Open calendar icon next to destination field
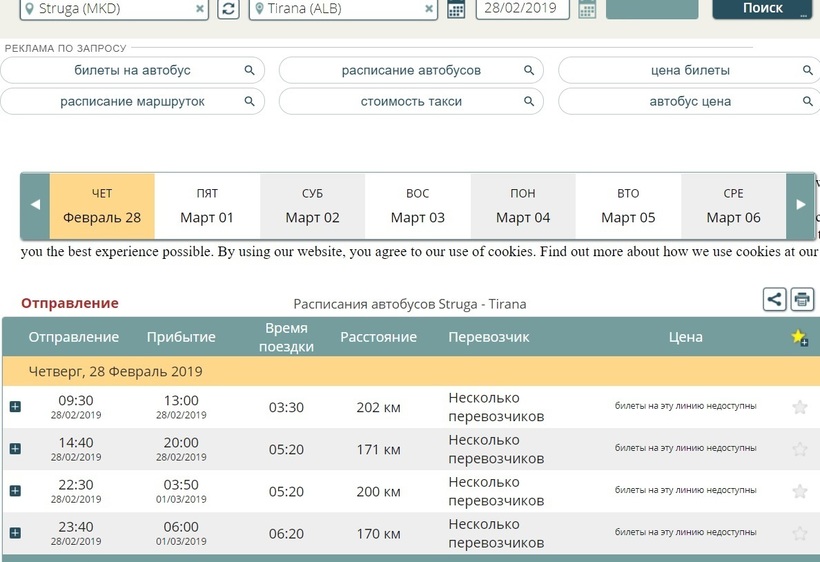Image resolution: width=820 pixels, height=562 pixels. [456, 10]
